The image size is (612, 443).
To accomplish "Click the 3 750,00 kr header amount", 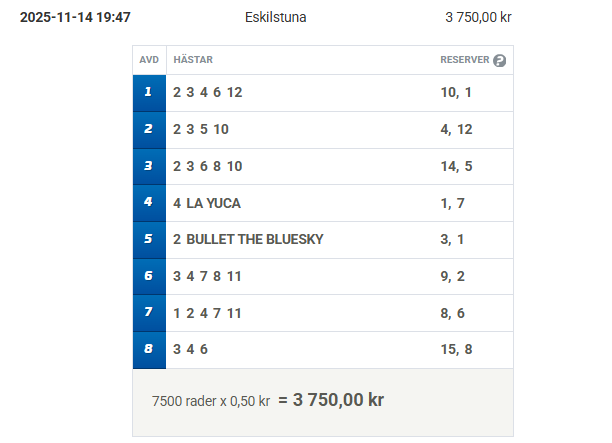I will pyautogui.click(x=478, y=18).
